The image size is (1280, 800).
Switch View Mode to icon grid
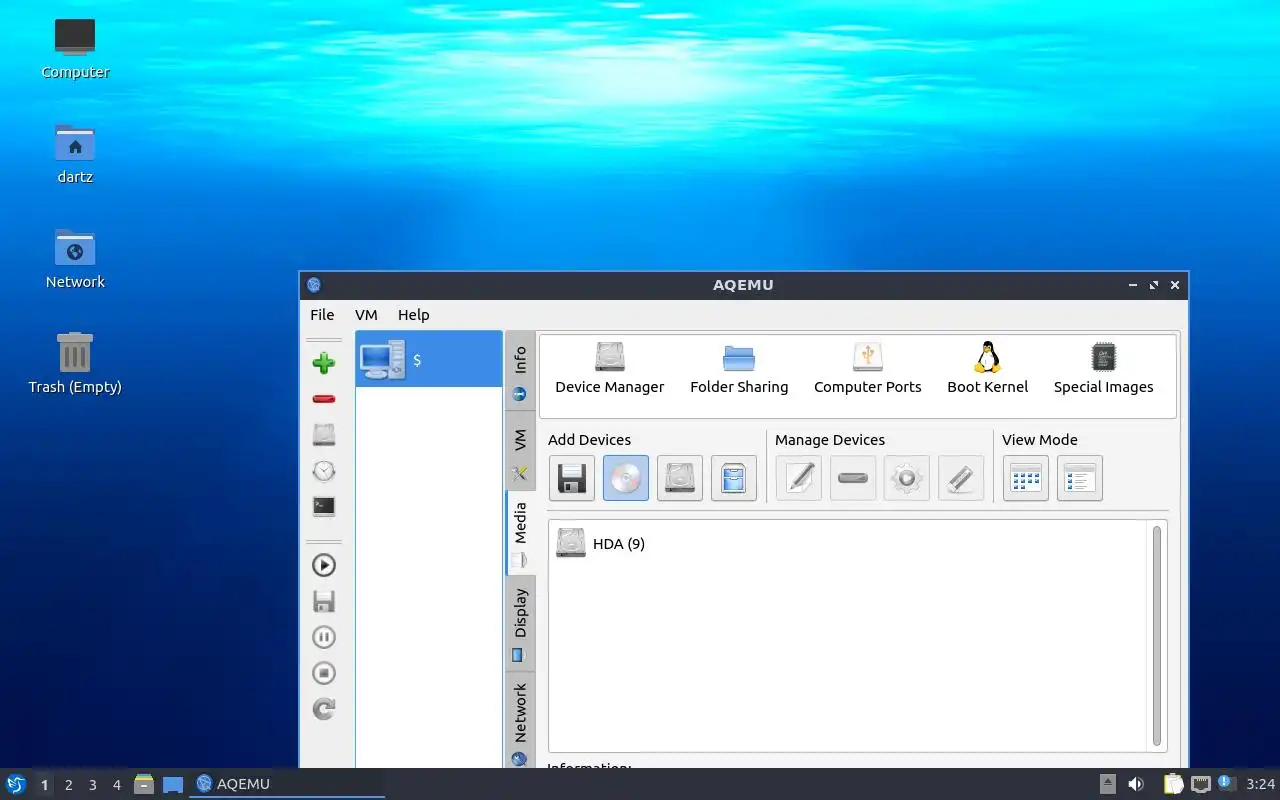[1026, 478]
